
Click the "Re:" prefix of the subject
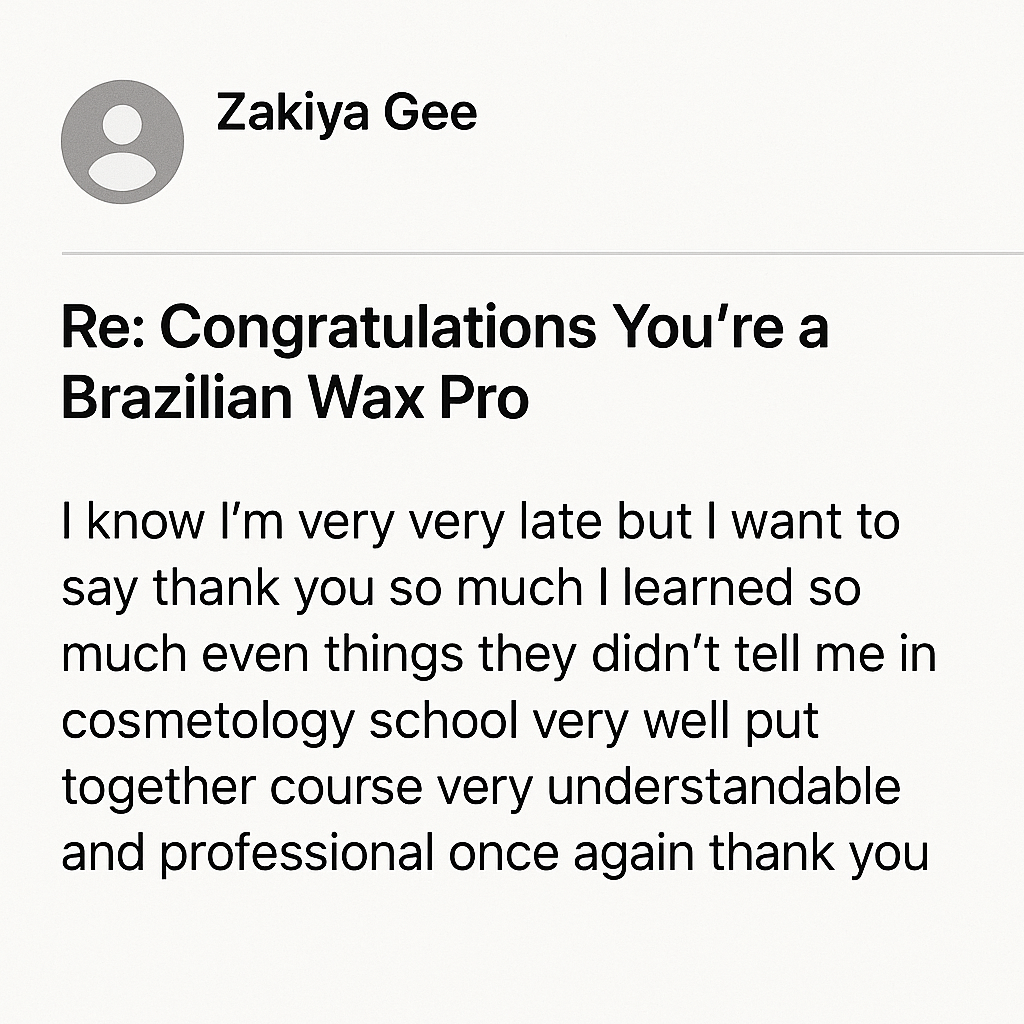coord(103,328)
